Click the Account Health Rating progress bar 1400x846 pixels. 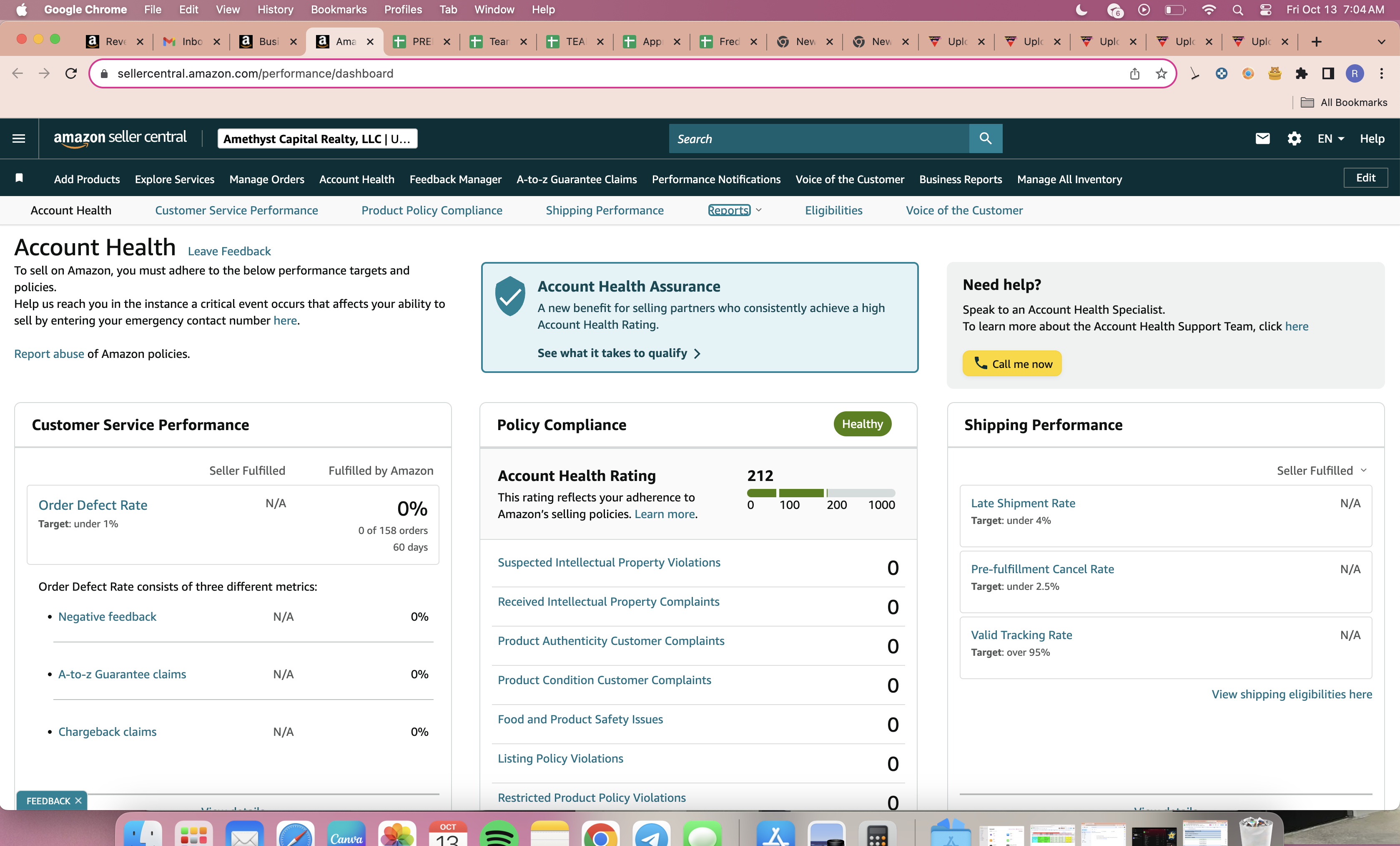pyautogui.click(x=821, y=493)
